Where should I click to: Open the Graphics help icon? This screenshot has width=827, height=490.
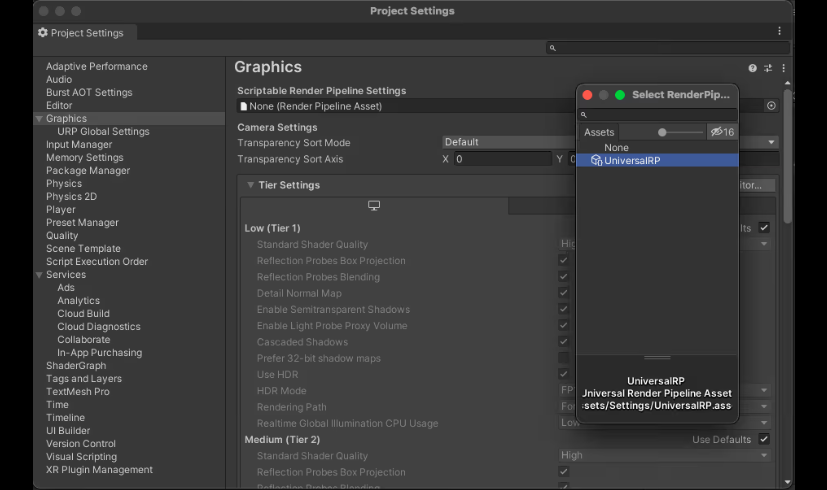pos(753,68)
